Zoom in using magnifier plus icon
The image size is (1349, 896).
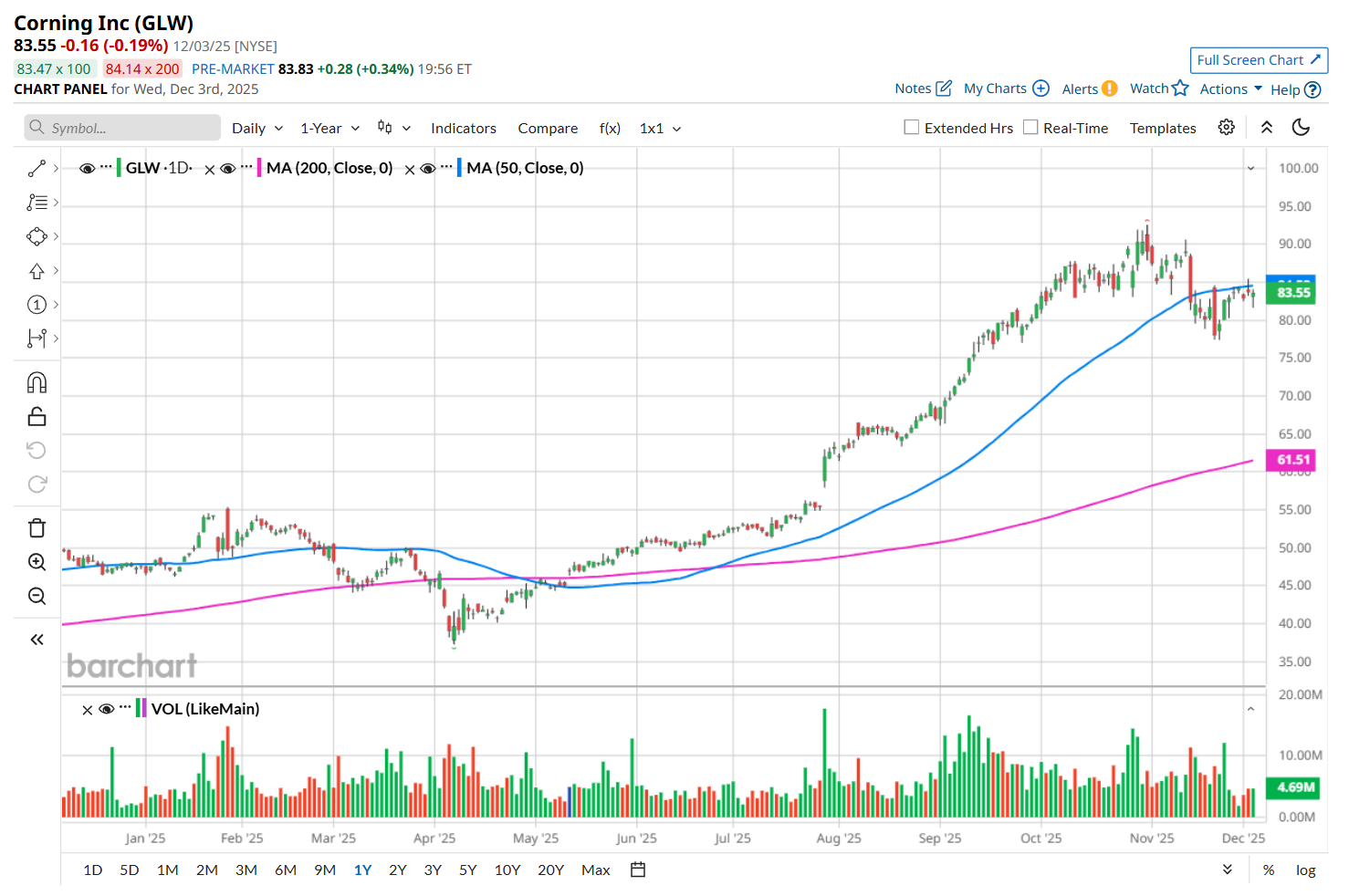(37, 562)
